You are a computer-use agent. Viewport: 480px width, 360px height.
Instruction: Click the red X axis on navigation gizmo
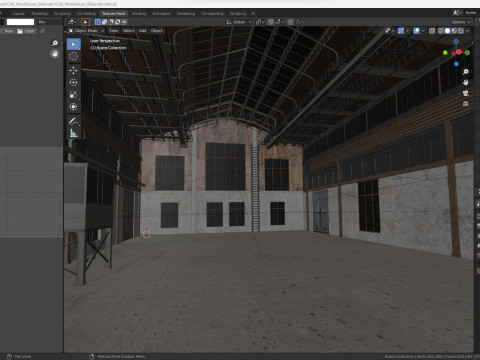pos(459,52)
